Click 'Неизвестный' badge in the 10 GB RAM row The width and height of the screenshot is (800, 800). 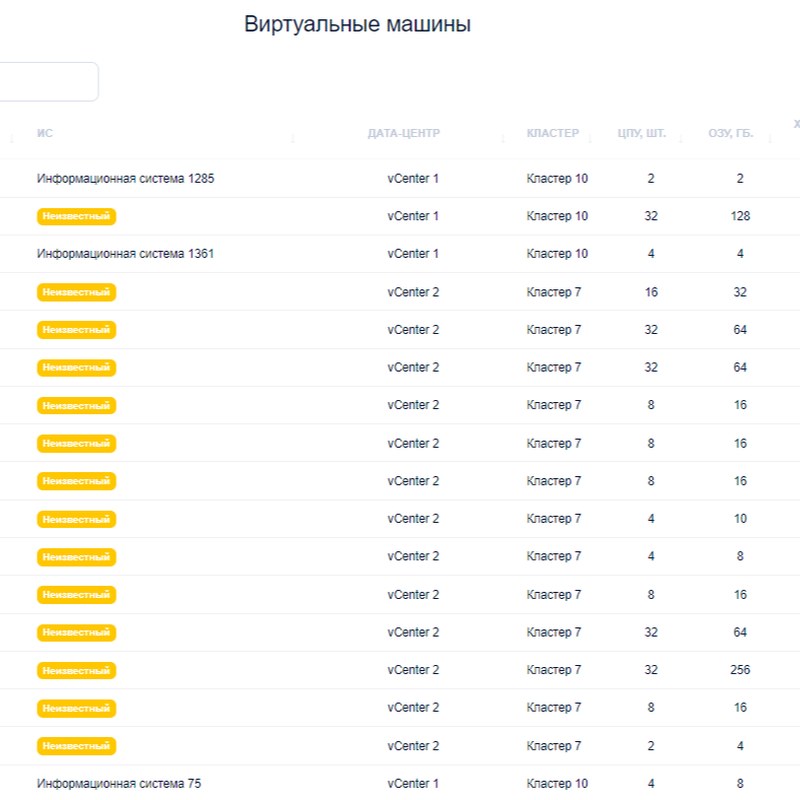pos(77,519)
